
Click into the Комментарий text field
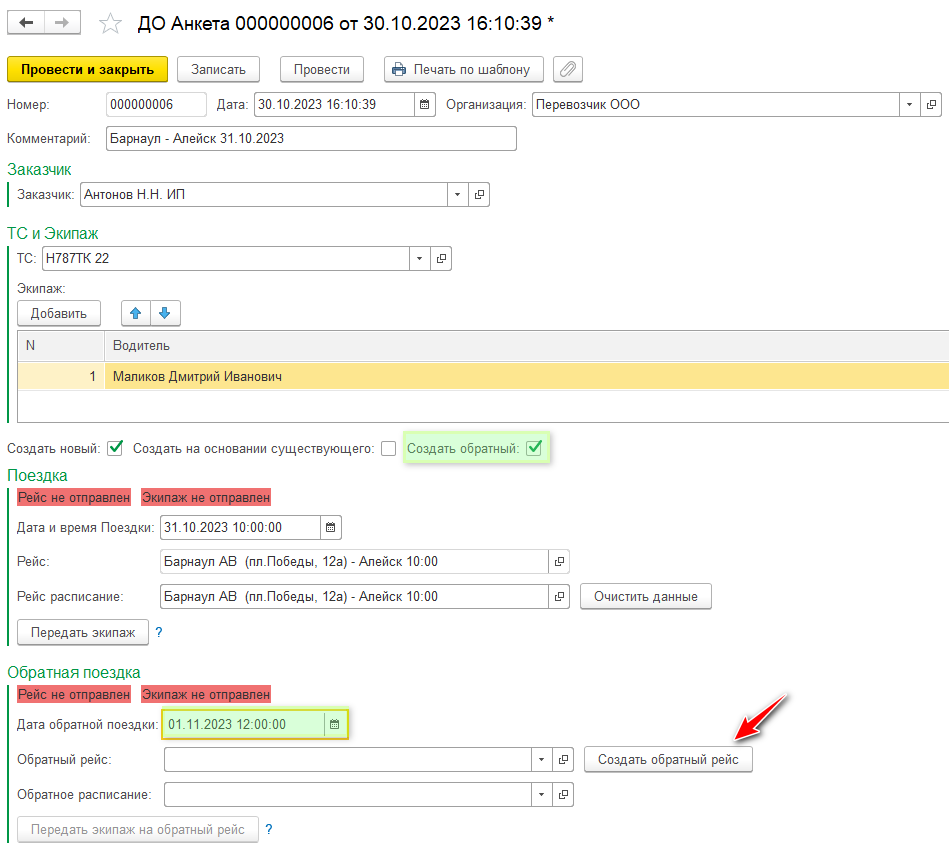click(310, 138)
